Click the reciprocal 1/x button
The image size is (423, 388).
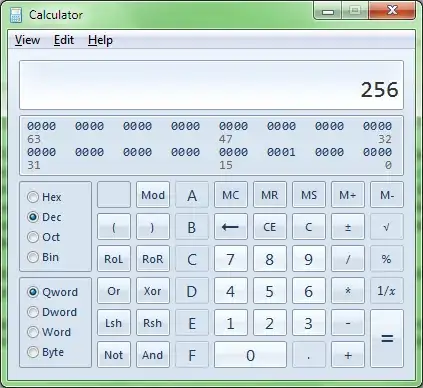click(x=387, y=291)
